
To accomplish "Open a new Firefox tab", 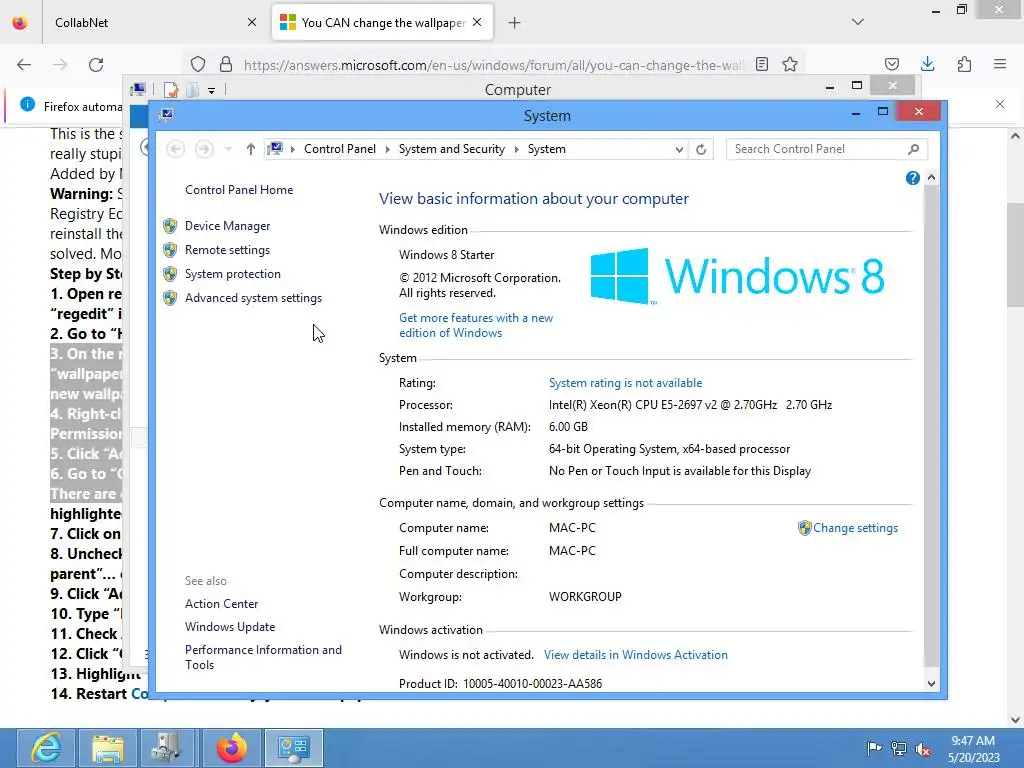I will [x=515, y=23].
